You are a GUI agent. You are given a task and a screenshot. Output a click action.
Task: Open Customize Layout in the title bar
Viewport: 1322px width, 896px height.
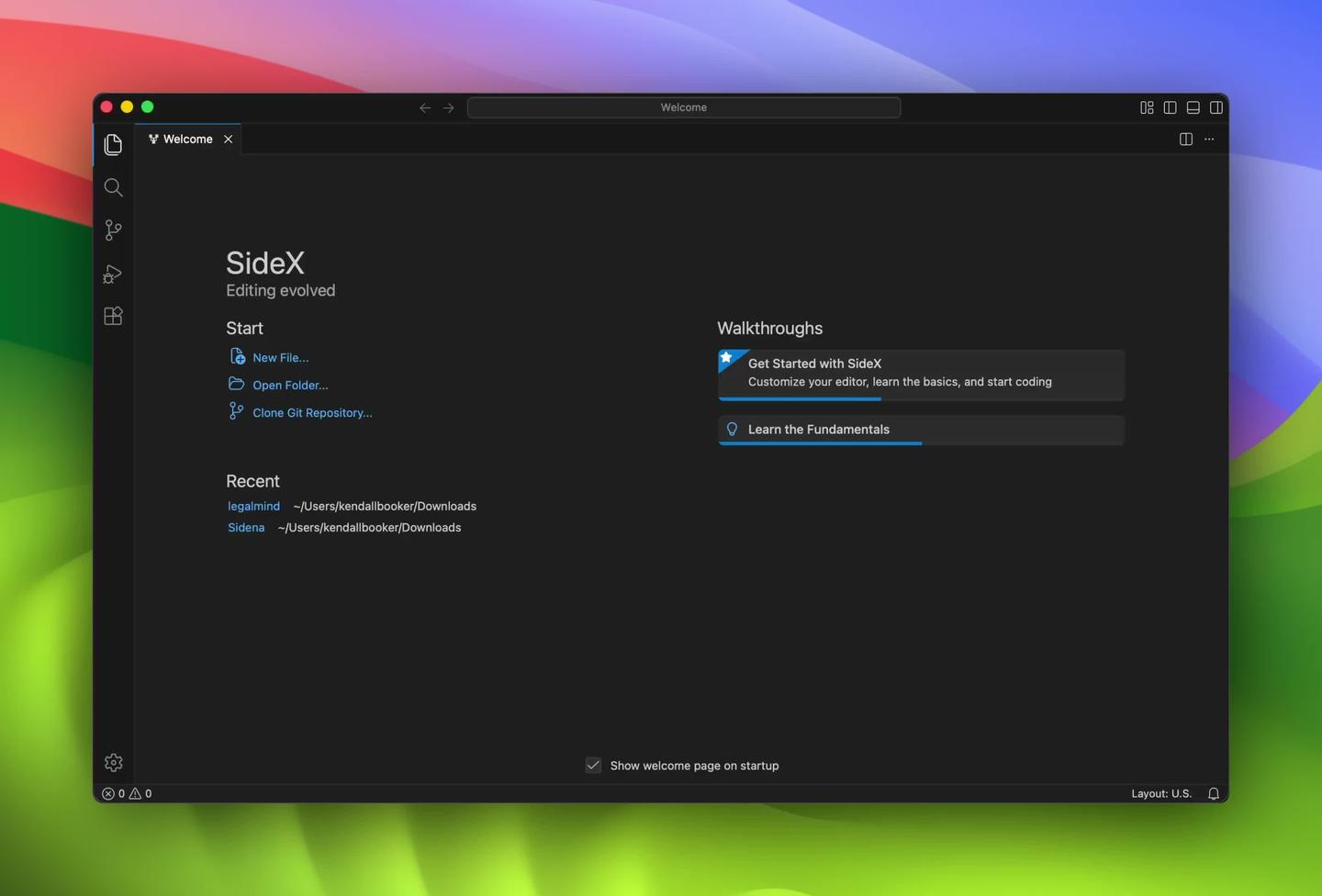[x=1147, y=107]
